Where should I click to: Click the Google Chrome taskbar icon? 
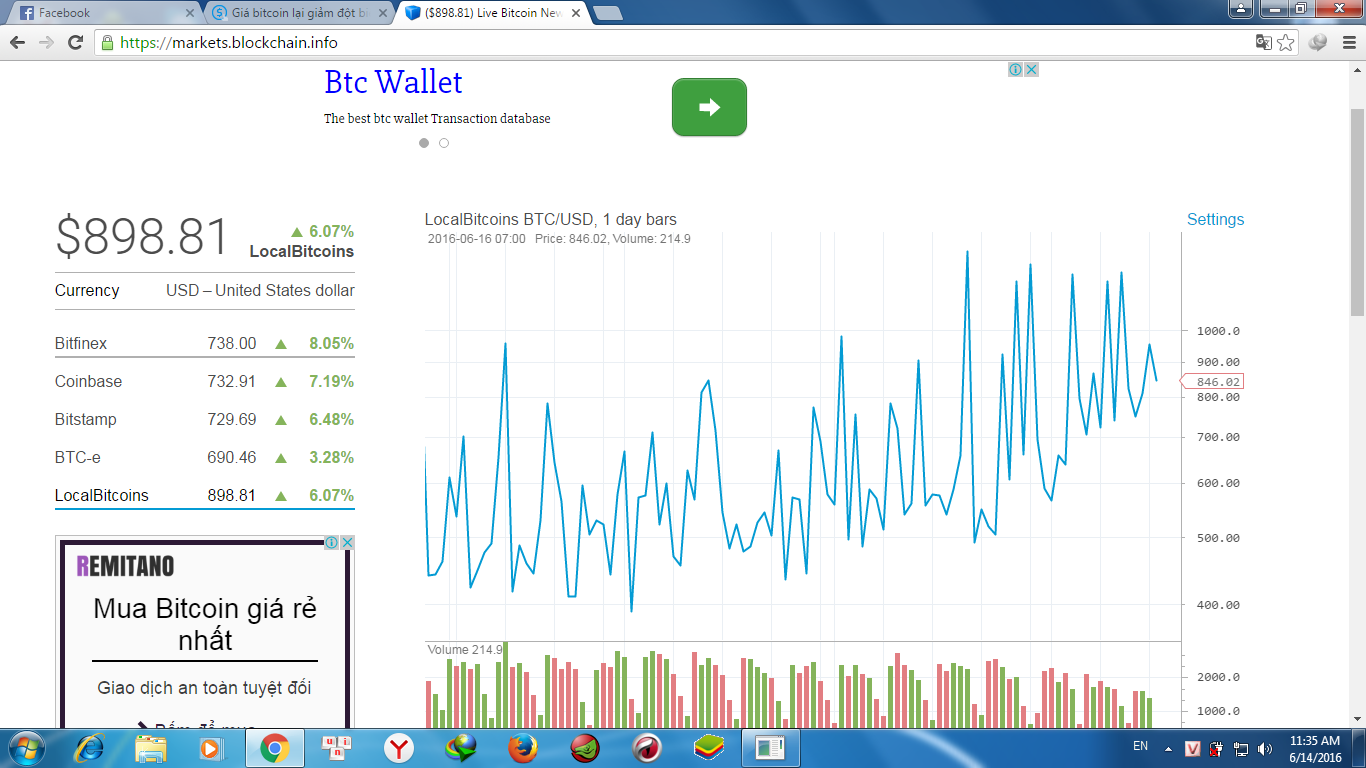click(274, 747)
